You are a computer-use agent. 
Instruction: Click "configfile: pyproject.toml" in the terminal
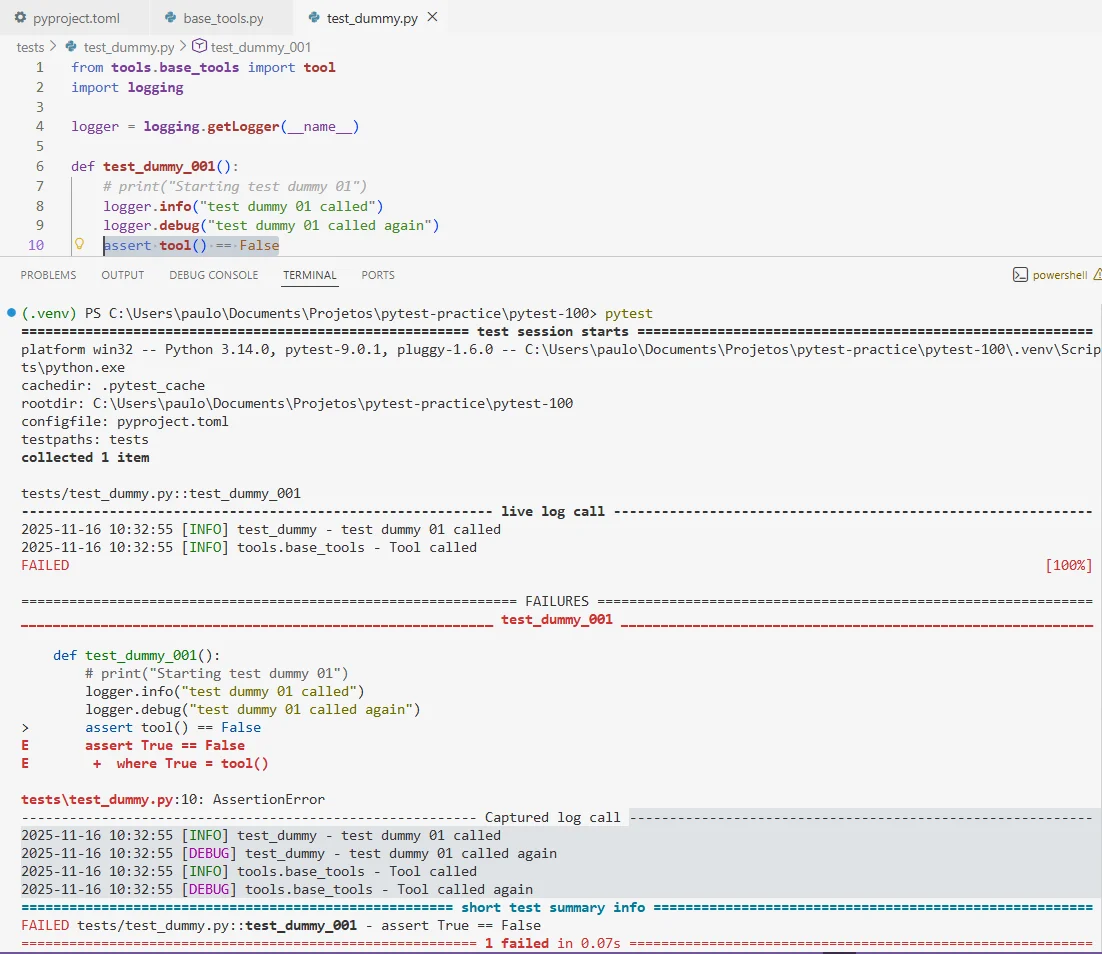pyautogui.click(x=124, y=422)
